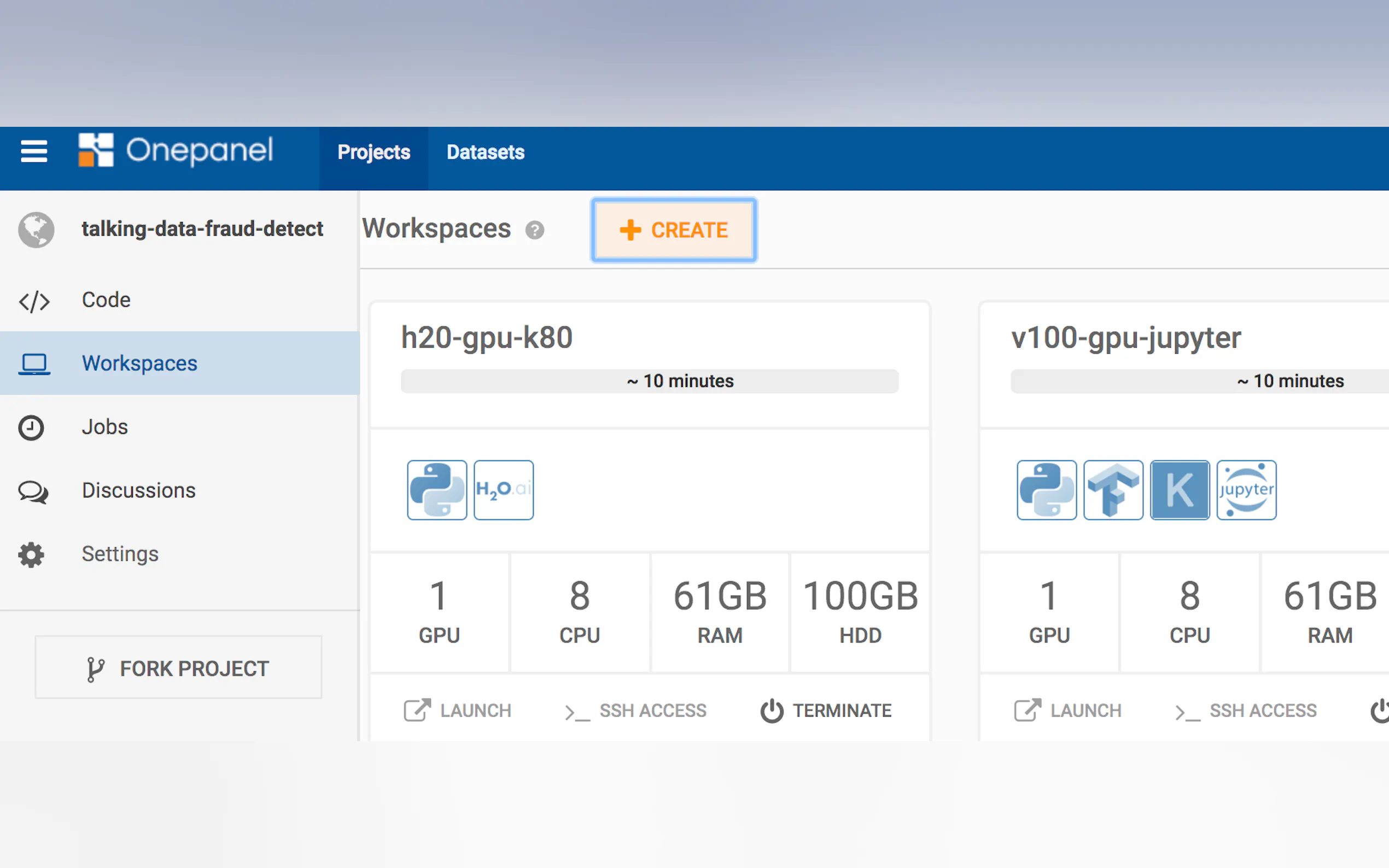Click the Keras K icon
The height and width of the screenshot is (868, 1389).
[1180, 490]
